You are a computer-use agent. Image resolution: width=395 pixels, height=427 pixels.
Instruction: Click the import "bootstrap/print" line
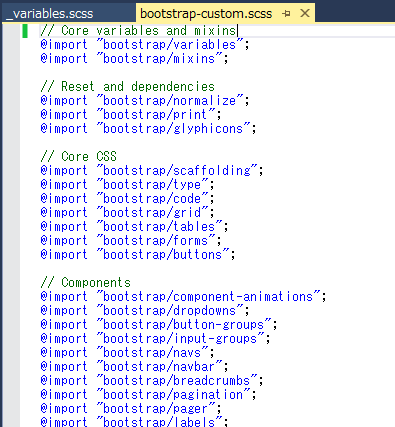pos(131,115)
